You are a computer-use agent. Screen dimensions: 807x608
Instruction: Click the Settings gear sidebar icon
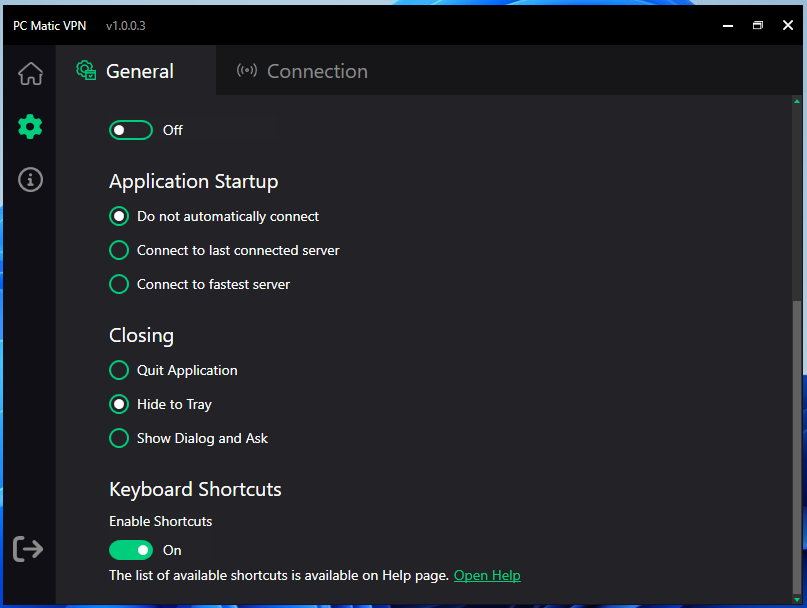[x=30, y=127]
